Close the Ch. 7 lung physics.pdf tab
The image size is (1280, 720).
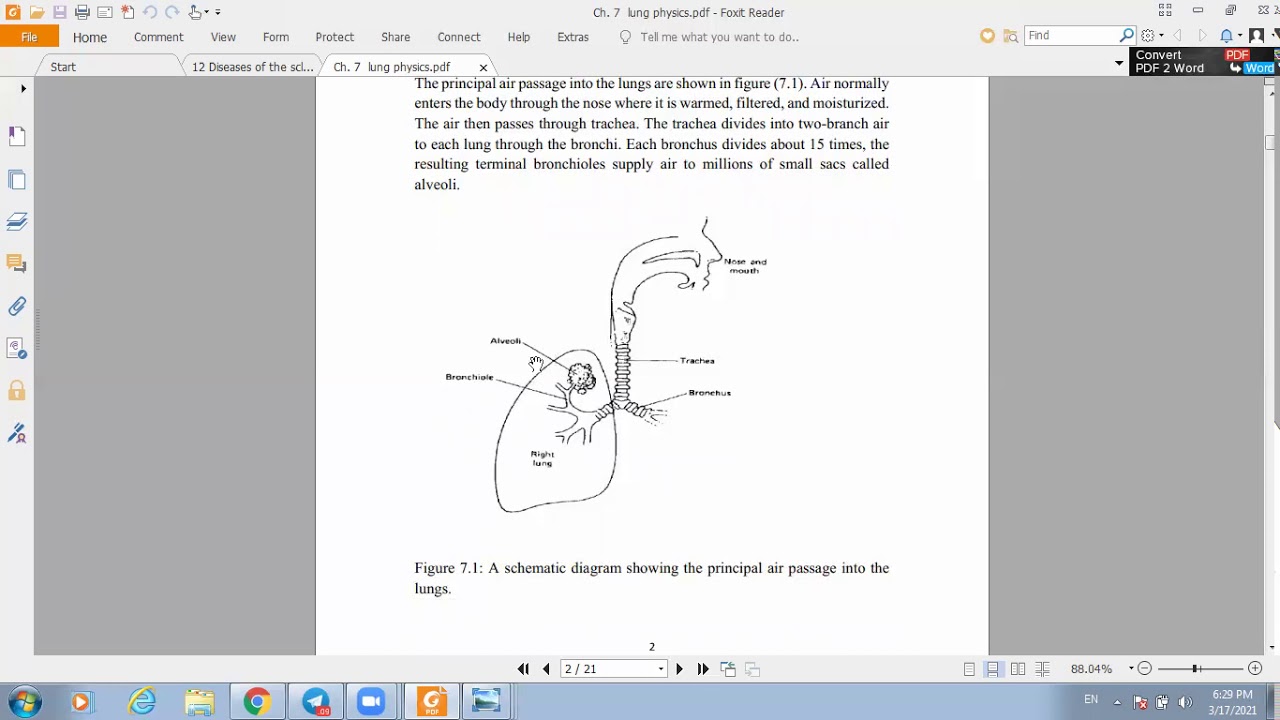(483, 67)
